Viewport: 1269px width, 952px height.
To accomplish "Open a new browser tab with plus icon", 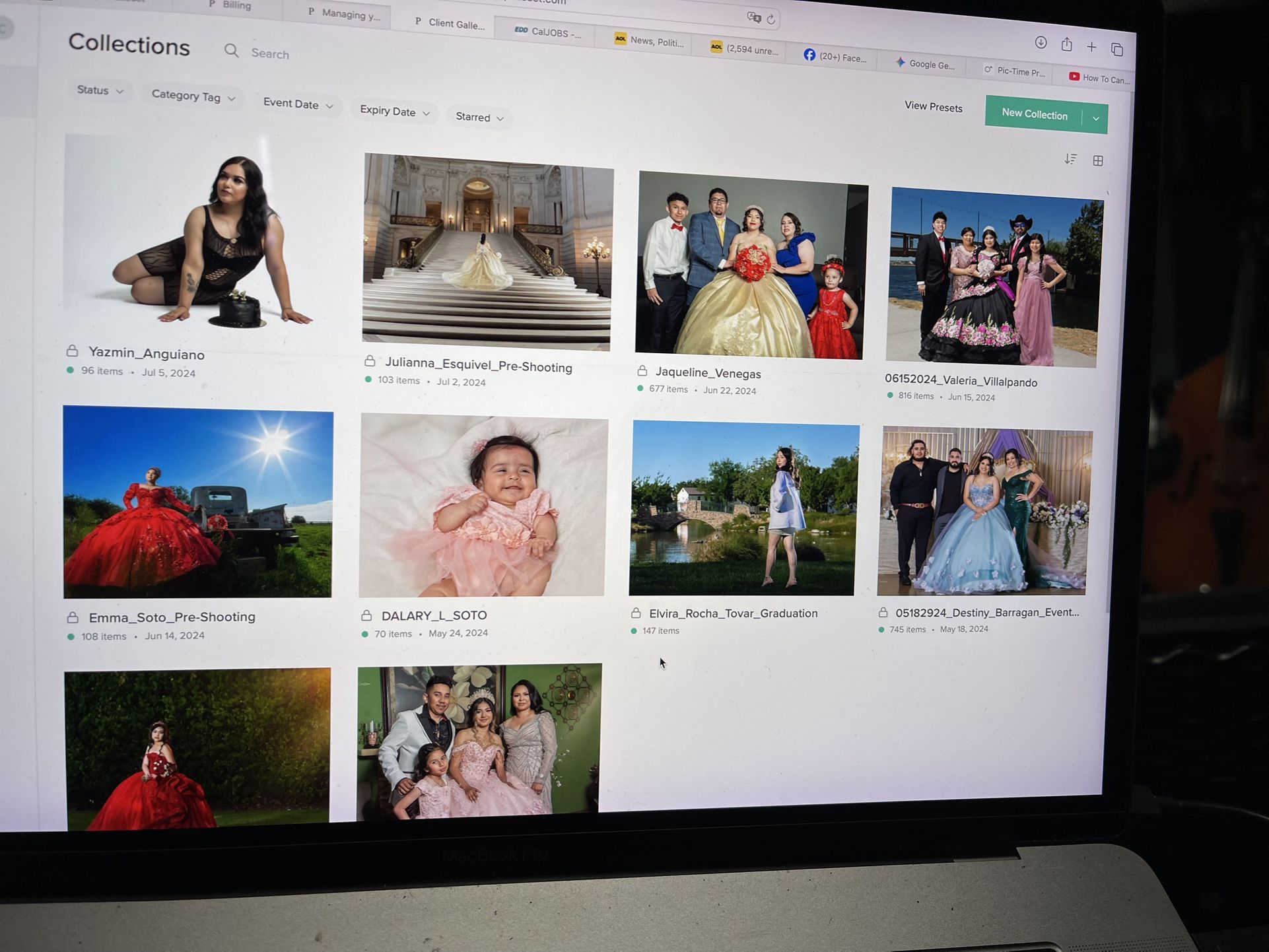I will click(x=1091, y=46).
